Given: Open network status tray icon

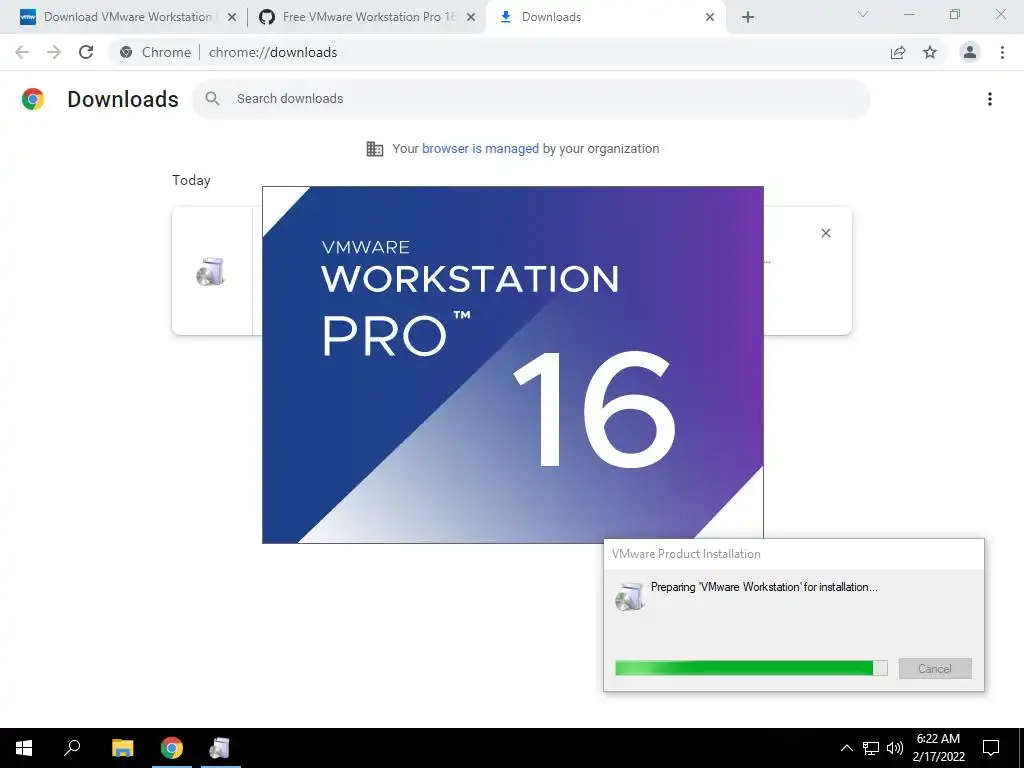Looking at the screenshot, I should 871,748.
